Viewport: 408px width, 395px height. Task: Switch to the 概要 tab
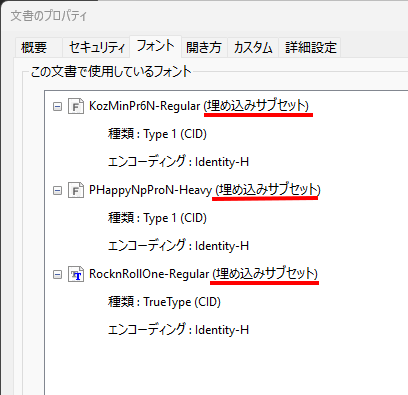point(38,47)
